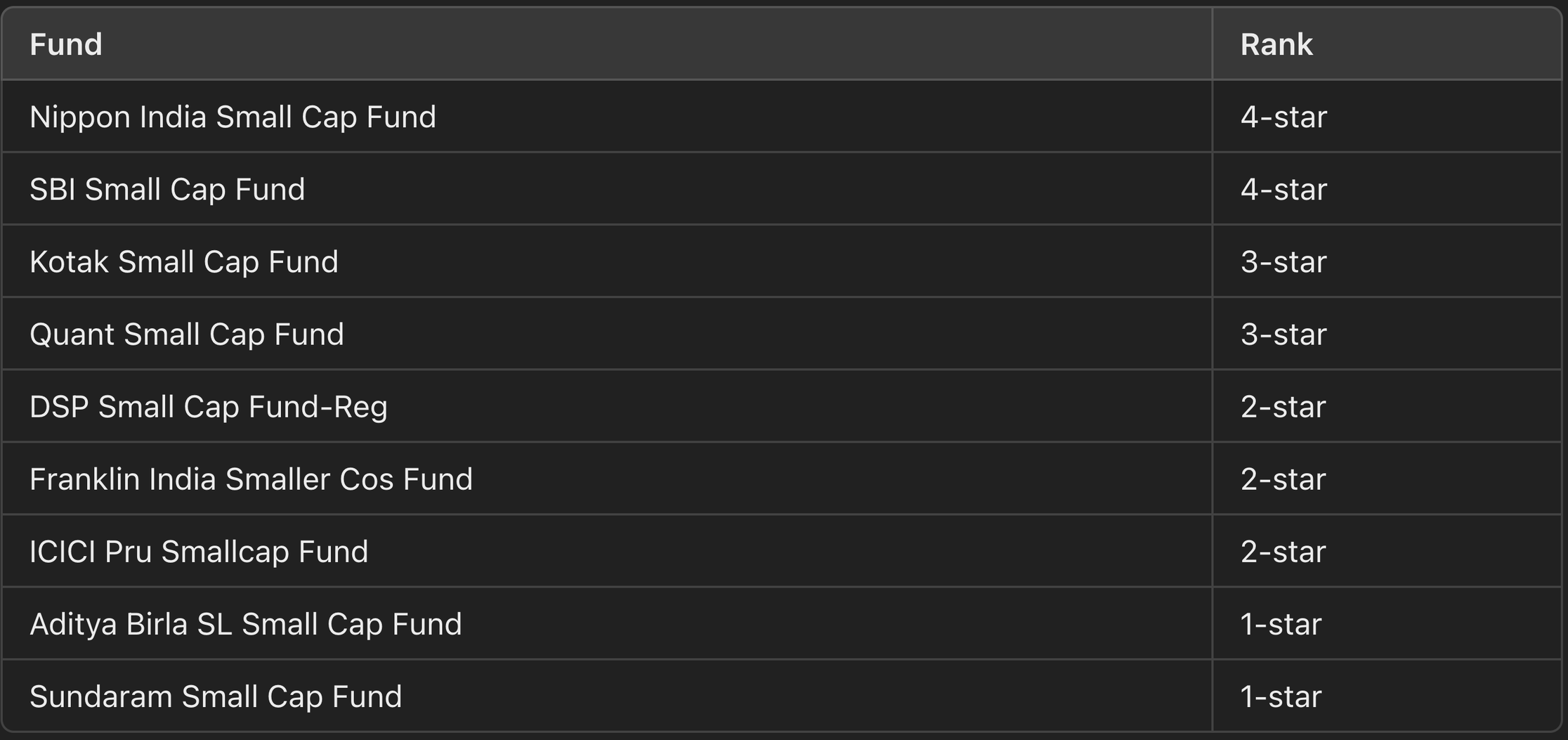Select the Quant Small Cap Fund cell
Screen dimensions: 1568x740
pyautogui.click(x=187, y=334)
